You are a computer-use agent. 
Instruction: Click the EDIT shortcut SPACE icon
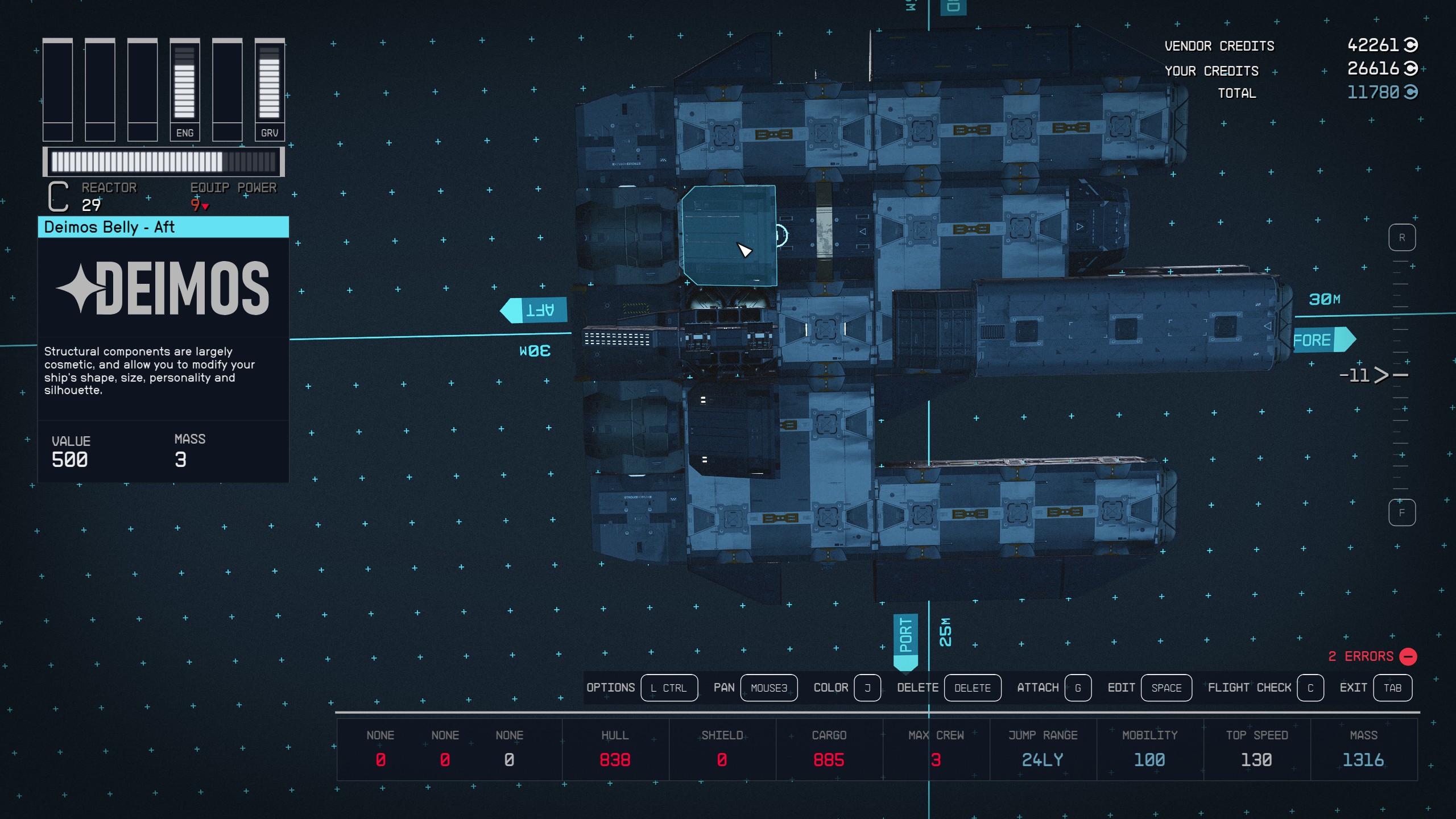click(x=1163, y=688)
